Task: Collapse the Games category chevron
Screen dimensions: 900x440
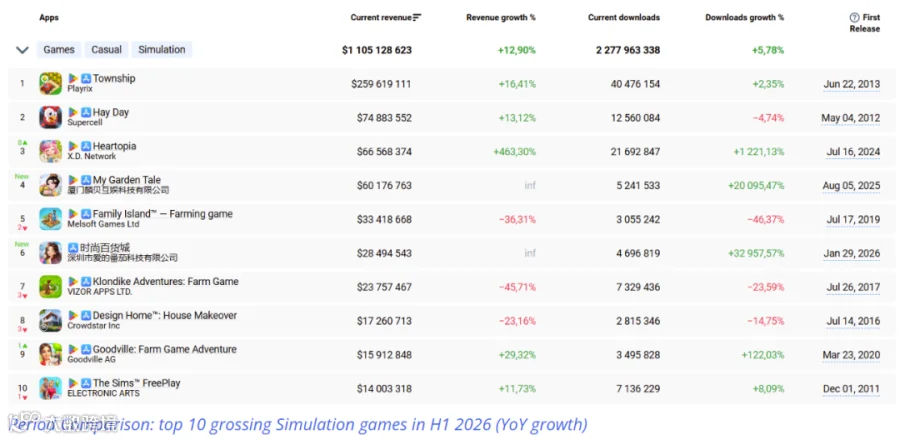Action: (22, 50)
